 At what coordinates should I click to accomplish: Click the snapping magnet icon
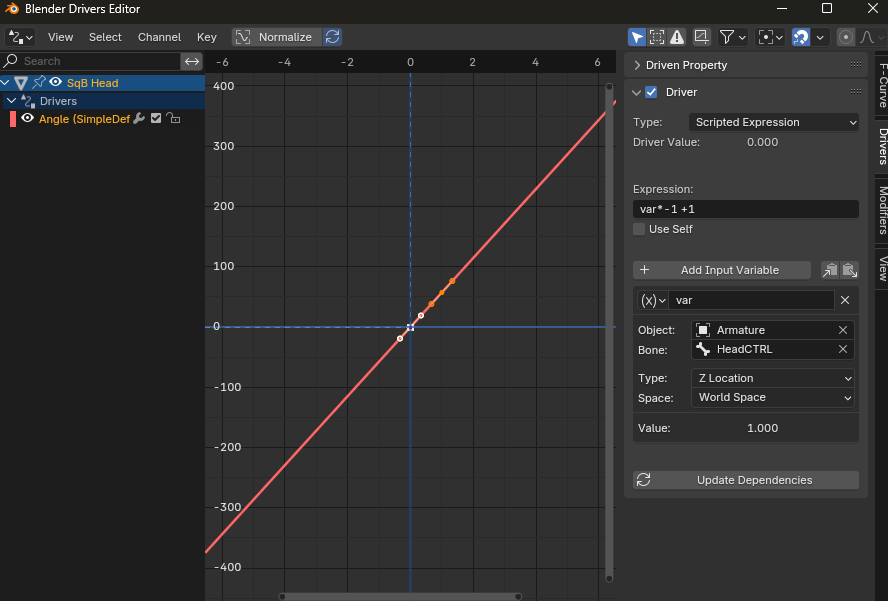[x=800, y=37]
